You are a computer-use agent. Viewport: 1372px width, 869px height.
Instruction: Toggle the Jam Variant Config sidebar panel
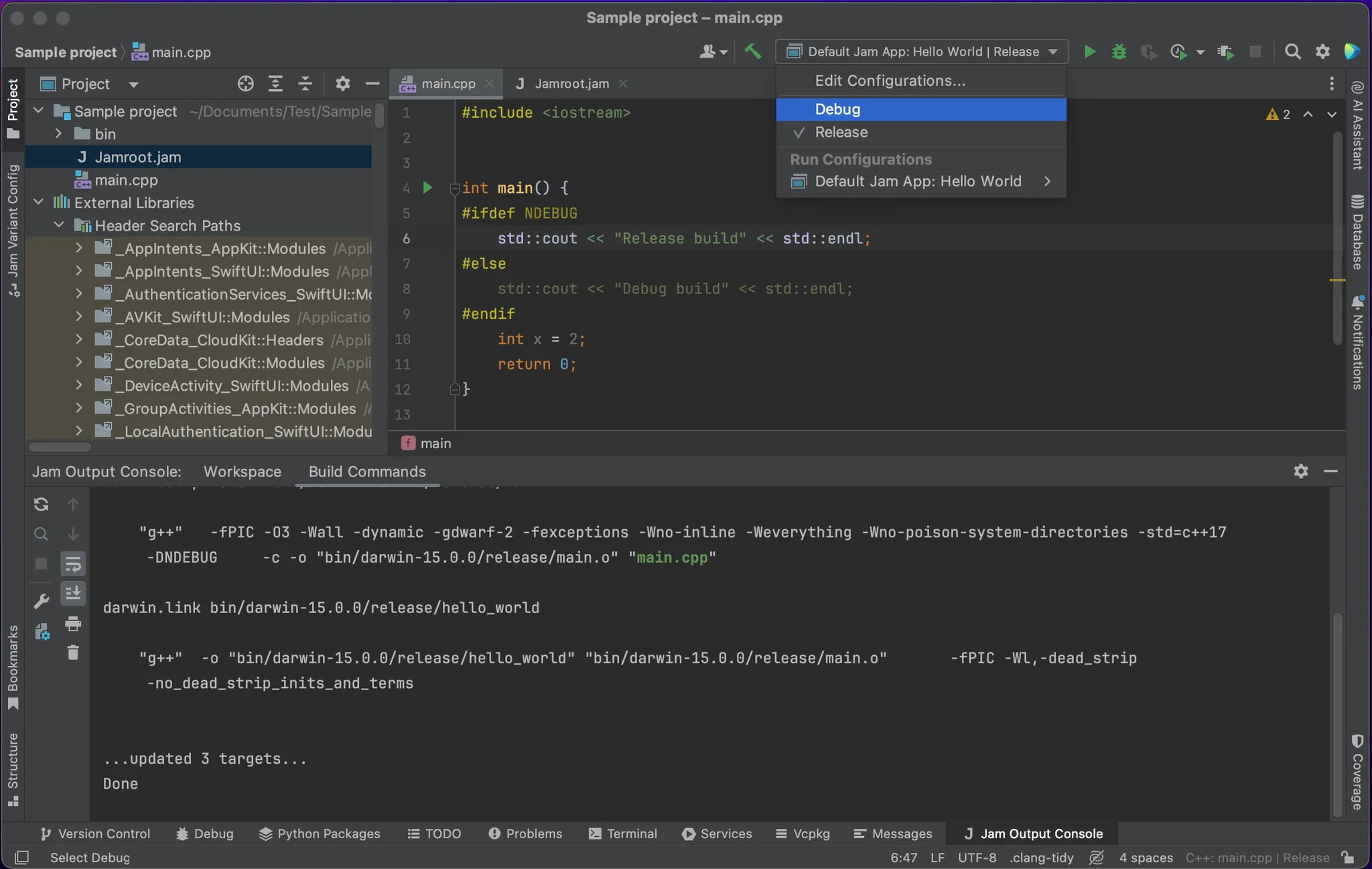(x=13, y=231)
